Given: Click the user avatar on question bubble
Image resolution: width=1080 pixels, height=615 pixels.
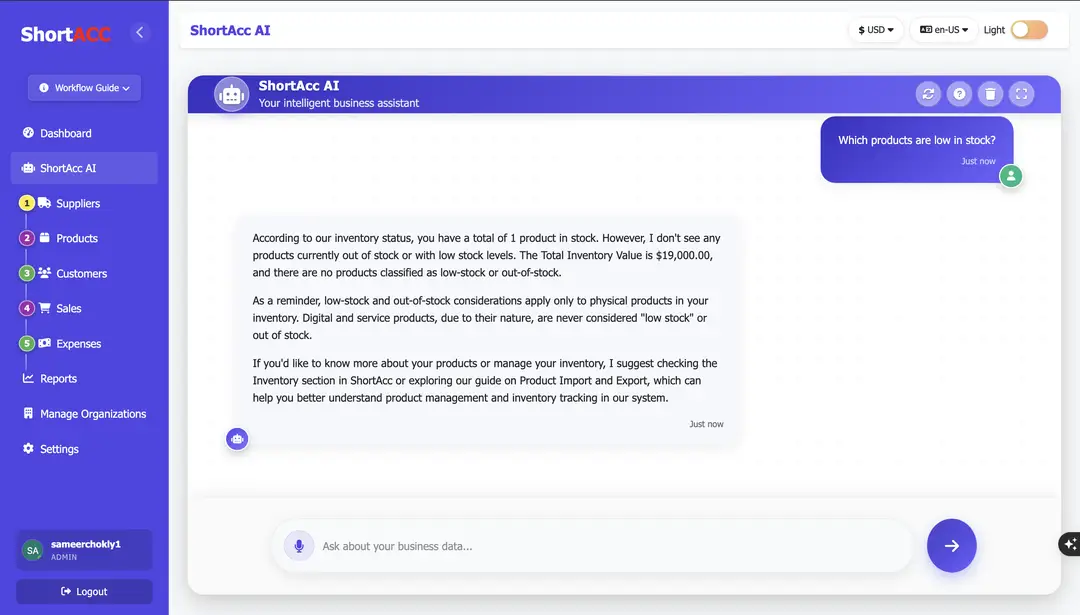Looking at the screenshot, I should [x=1010, y=176].
